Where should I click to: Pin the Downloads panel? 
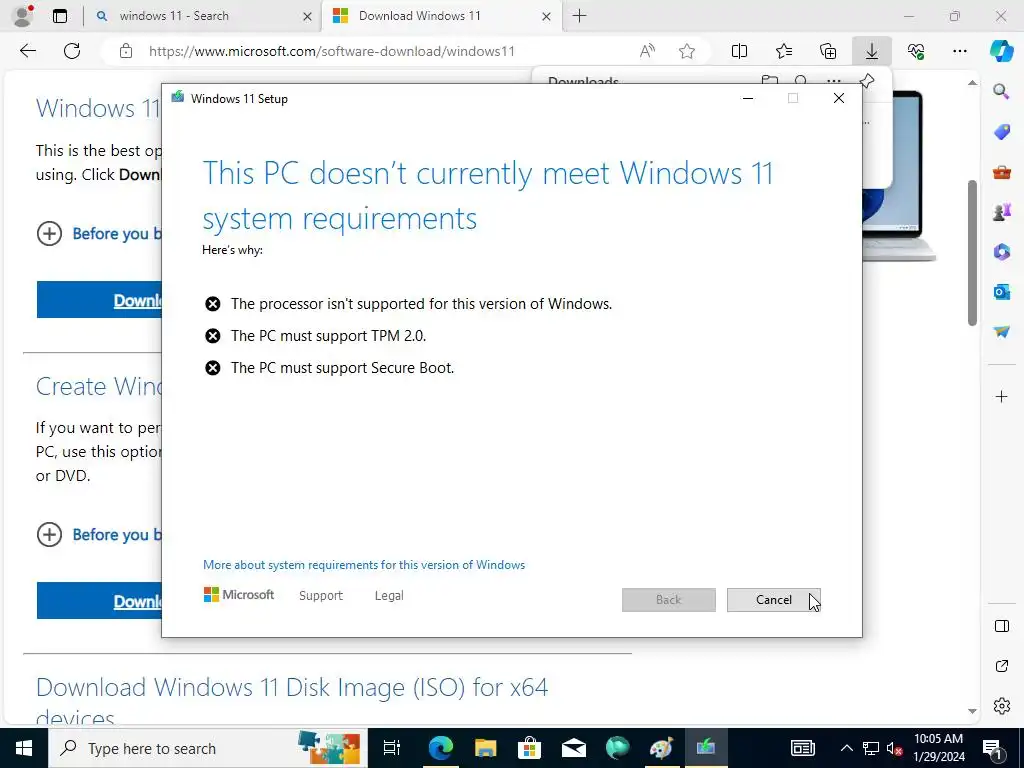click(x=866, y=81)
